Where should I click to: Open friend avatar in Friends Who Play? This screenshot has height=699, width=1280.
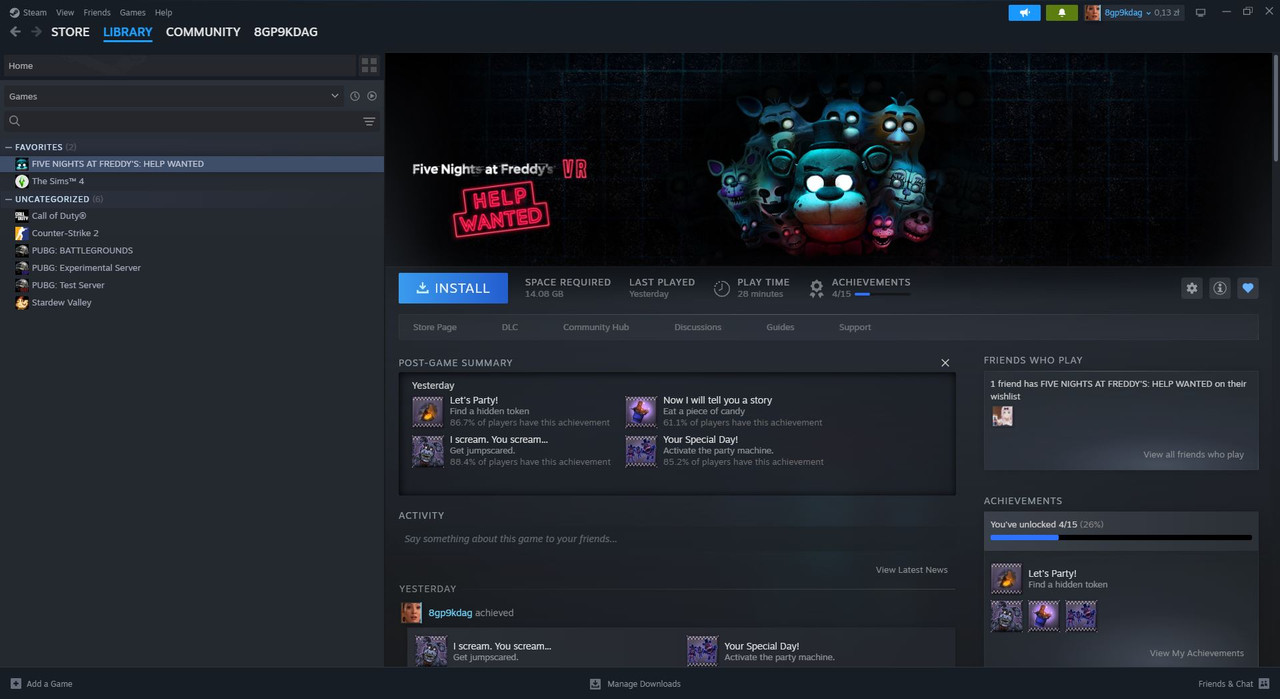[1002, 416]
